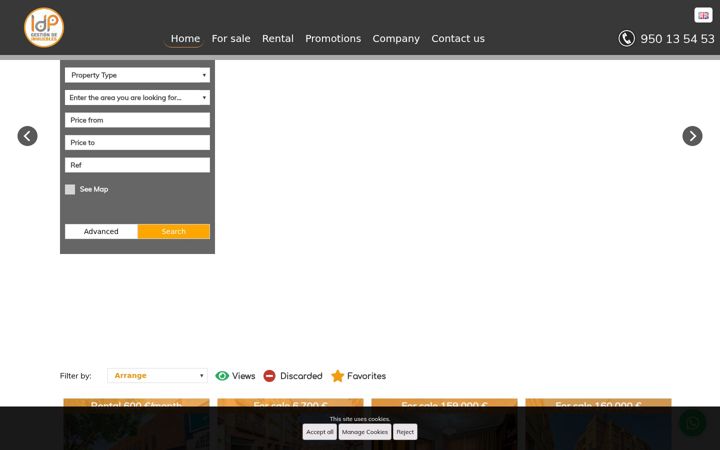Viewport: 720px width, 450px height.
Task: Click the orange Search button
Action: coord(174,231)
